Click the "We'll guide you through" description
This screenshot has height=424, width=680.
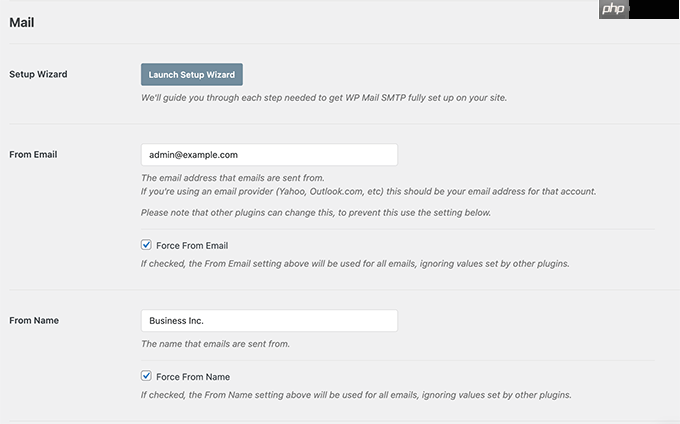[x=324, y=98]
